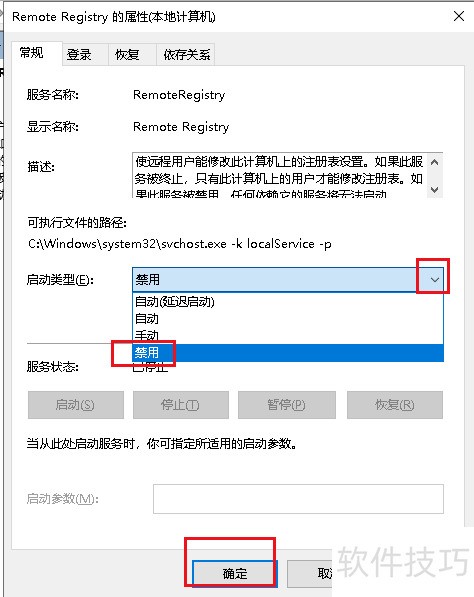The width and height of the screenshot is (474, 597).
Task: Click the 恢复(R) service button
Action: pos(395,405)
